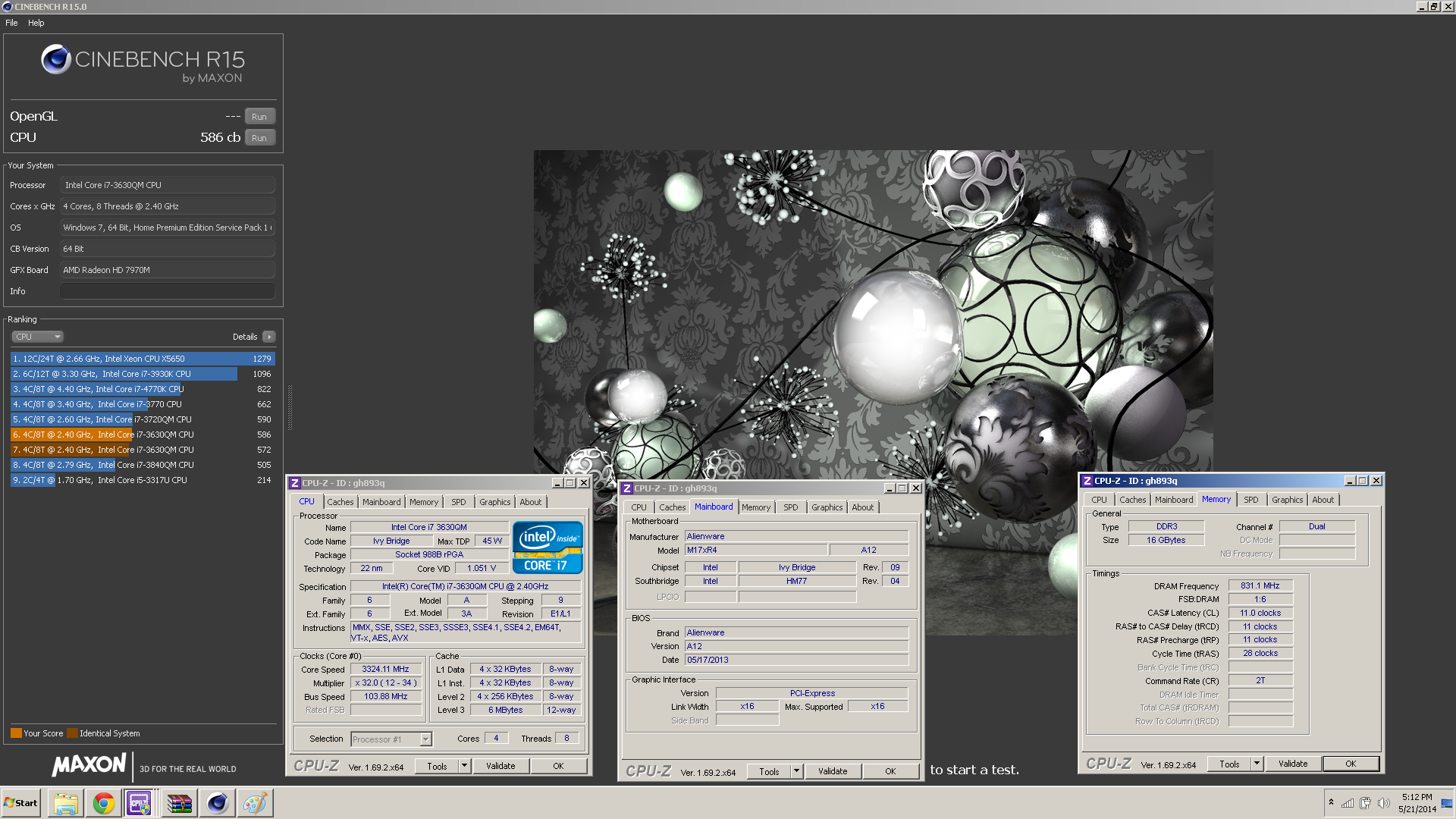This screenshot has width=1456, height=819.
Task: Run the CPU benchmark
Action: tap(259, 138)
